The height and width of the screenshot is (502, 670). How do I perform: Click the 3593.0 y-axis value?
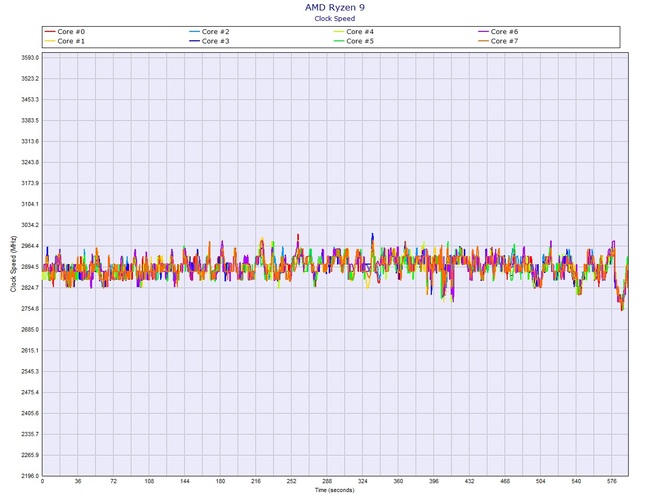coord(30,58)
